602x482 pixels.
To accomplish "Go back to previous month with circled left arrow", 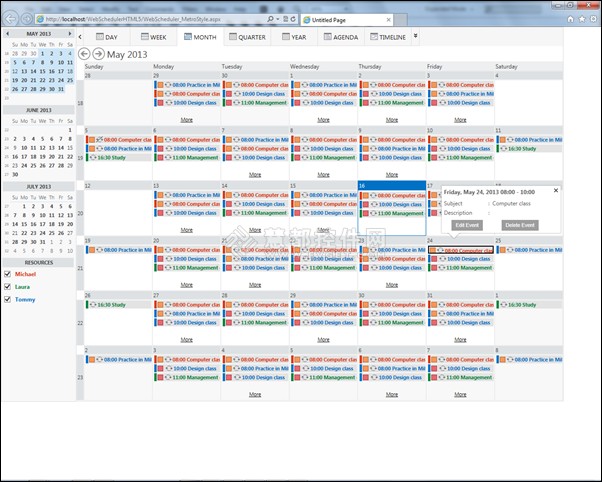I will [x=84, y=54].
